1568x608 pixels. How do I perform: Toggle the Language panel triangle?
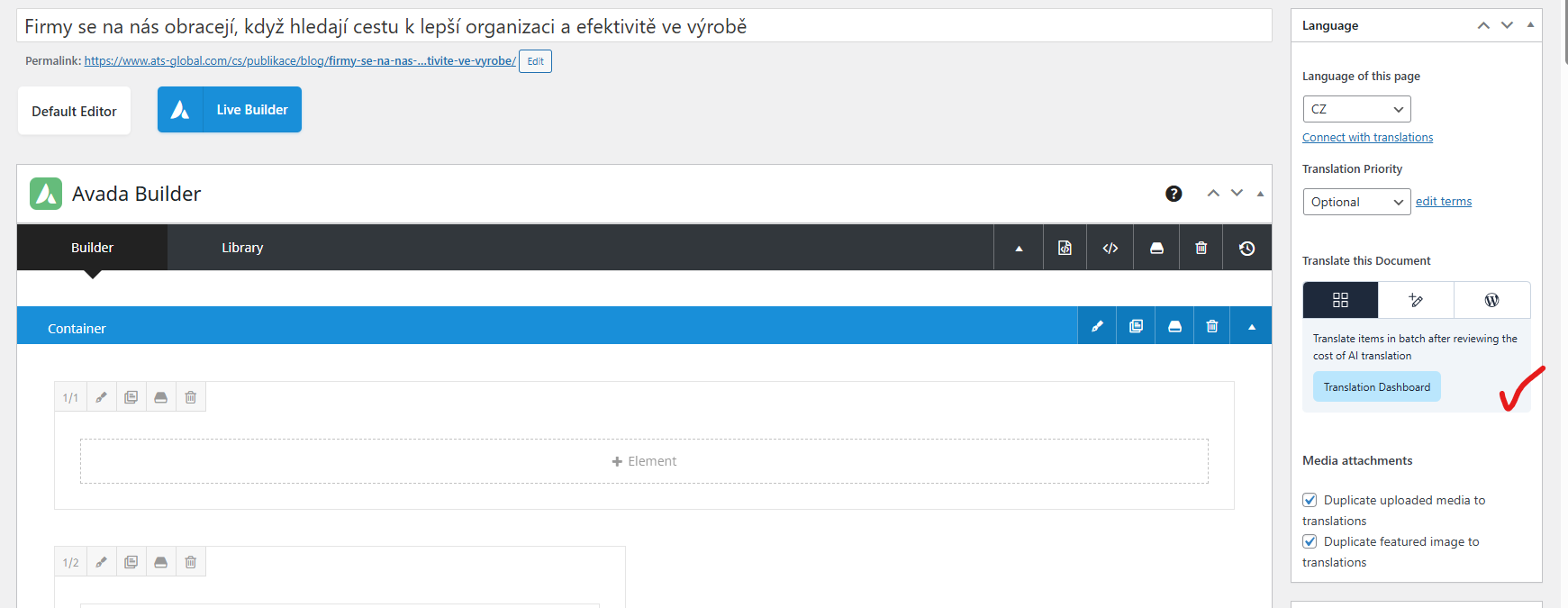pyautogui.click(x=1530, y=25)
